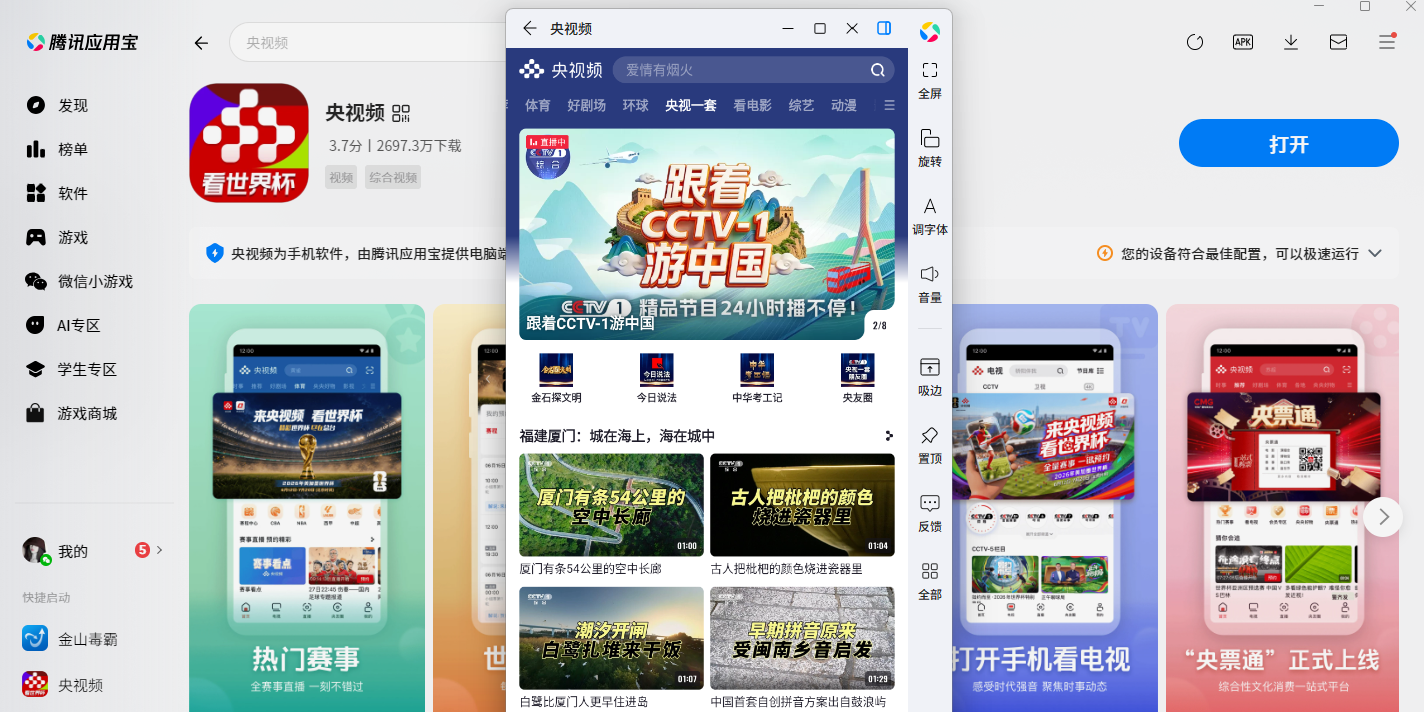Click the 央视频 logo in app header
Image resolution: width=1424 pixels, height=712 pixels.
coord(561,70)
